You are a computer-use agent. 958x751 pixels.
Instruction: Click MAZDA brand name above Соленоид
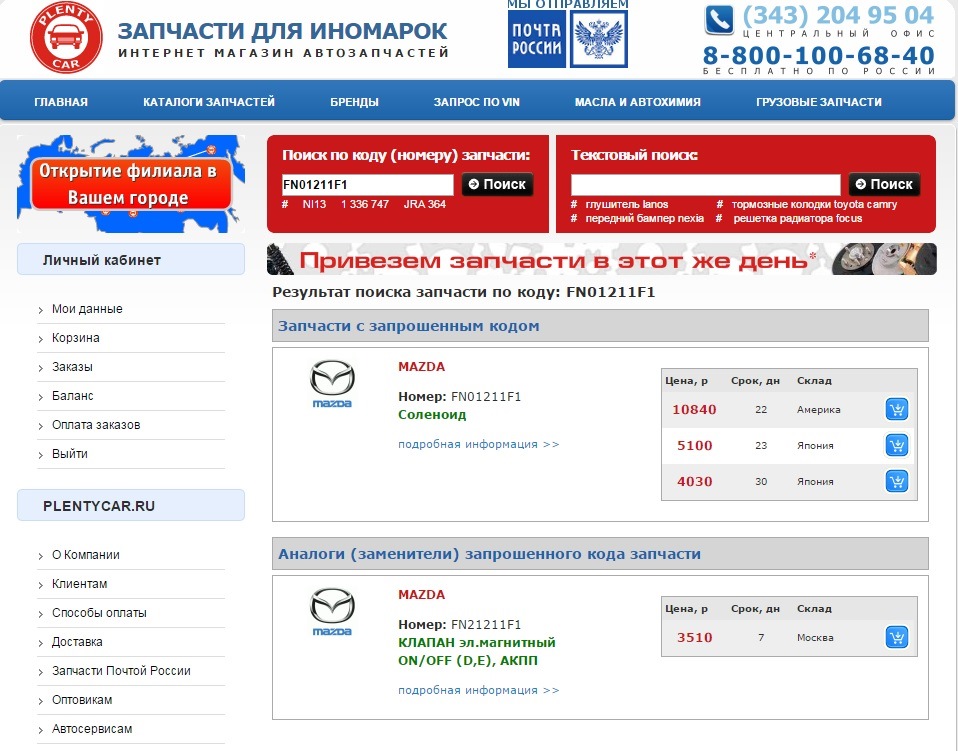click(x=422, y=367)
